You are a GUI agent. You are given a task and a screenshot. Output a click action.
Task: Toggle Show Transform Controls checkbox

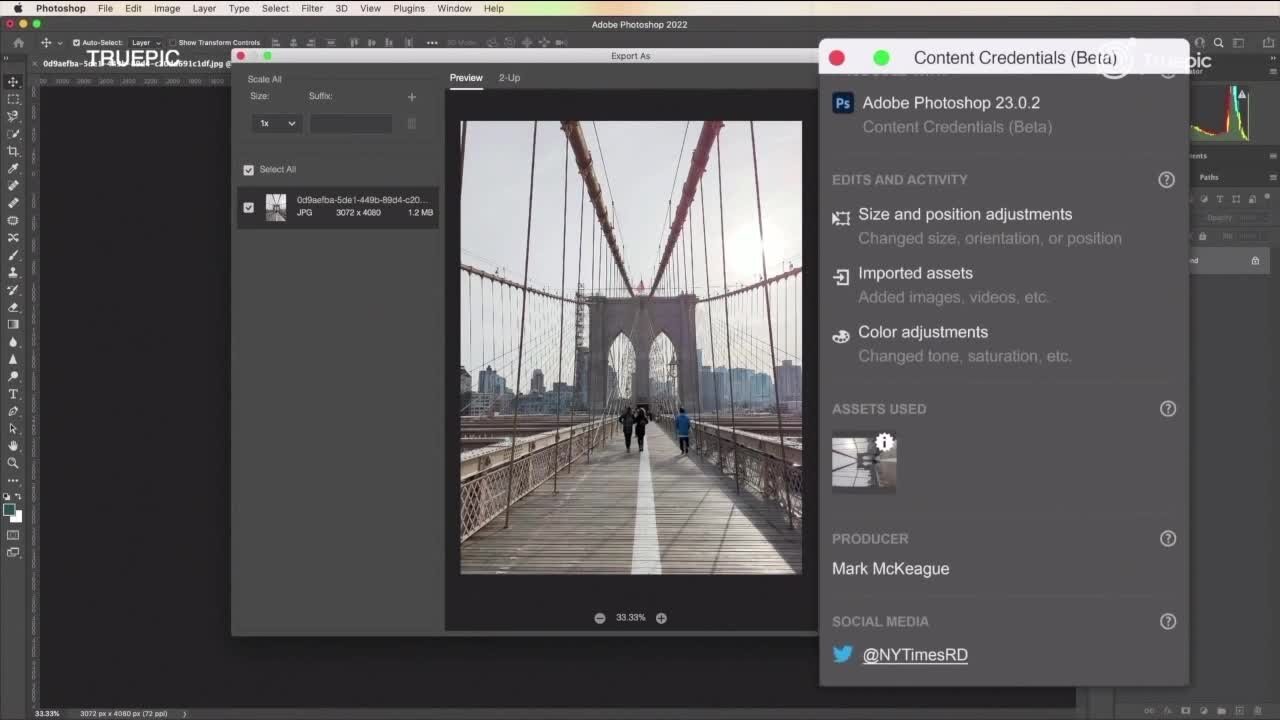(172, 43)
